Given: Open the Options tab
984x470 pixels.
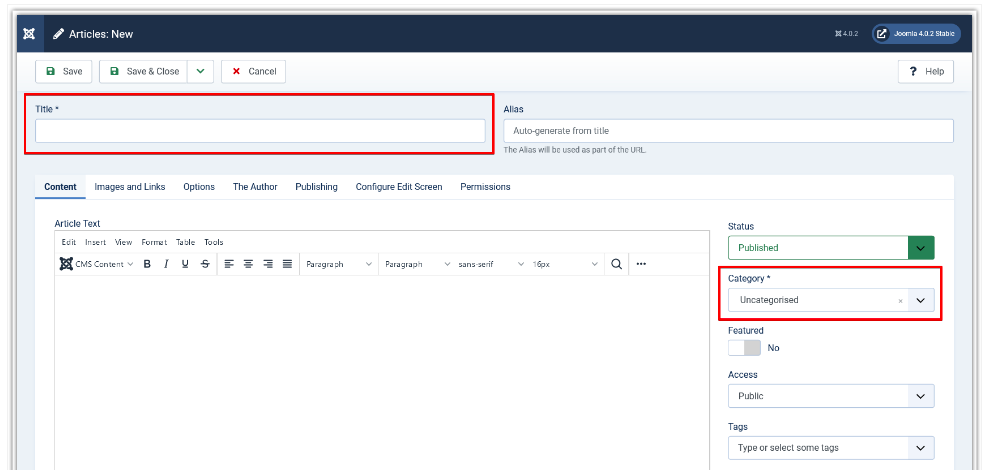Looking at the screenshot, I should click(199, 187).
